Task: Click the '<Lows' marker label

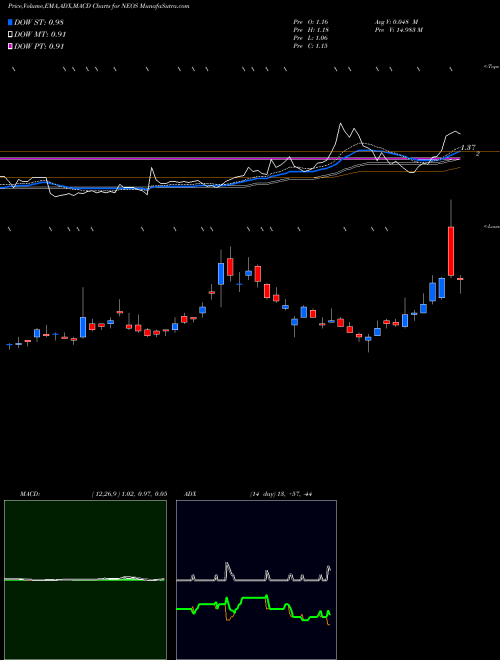Action: pyautogui.click(x=492, y=226)
